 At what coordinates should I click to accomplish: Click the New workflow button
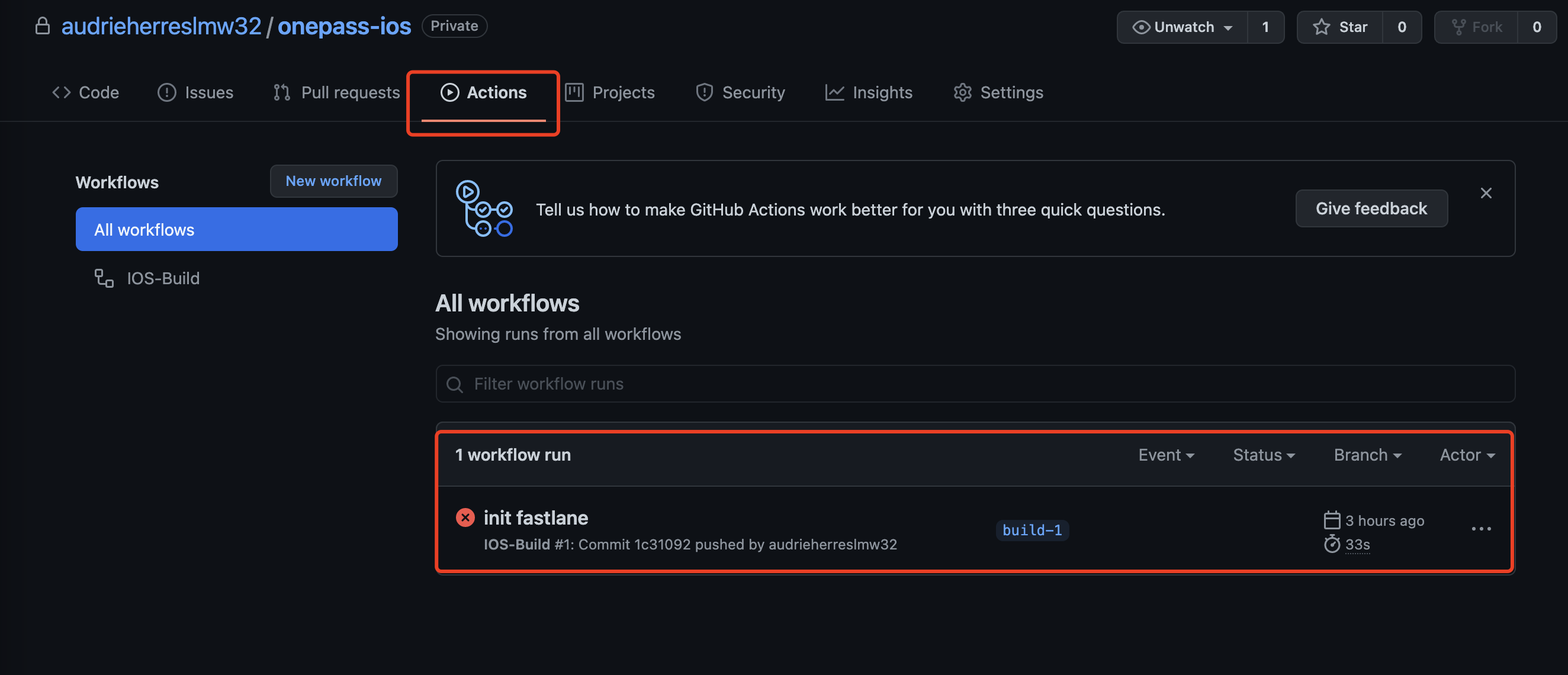click(x=333, y=181)
